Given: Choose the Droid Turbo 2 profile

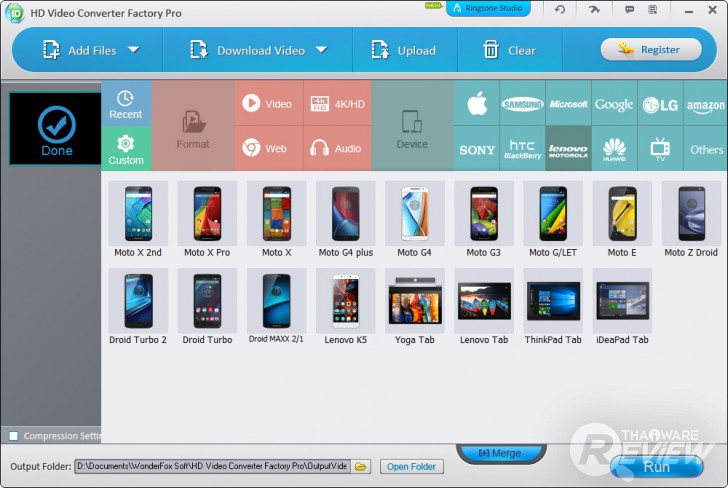Looking at the screenshot, I should tap(138, 307).
